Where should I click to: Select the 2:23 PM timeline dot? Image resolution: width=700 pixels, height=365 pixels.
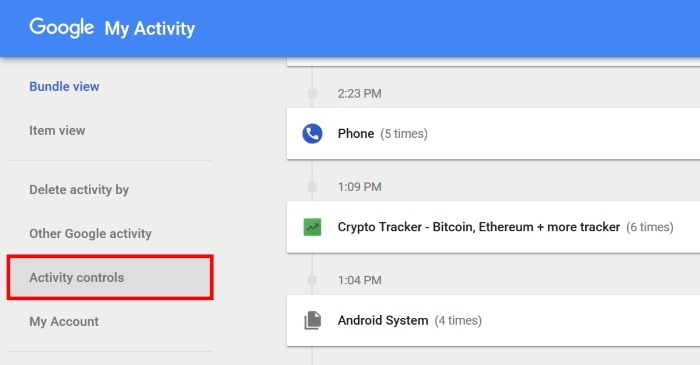(x=312, y=94)
